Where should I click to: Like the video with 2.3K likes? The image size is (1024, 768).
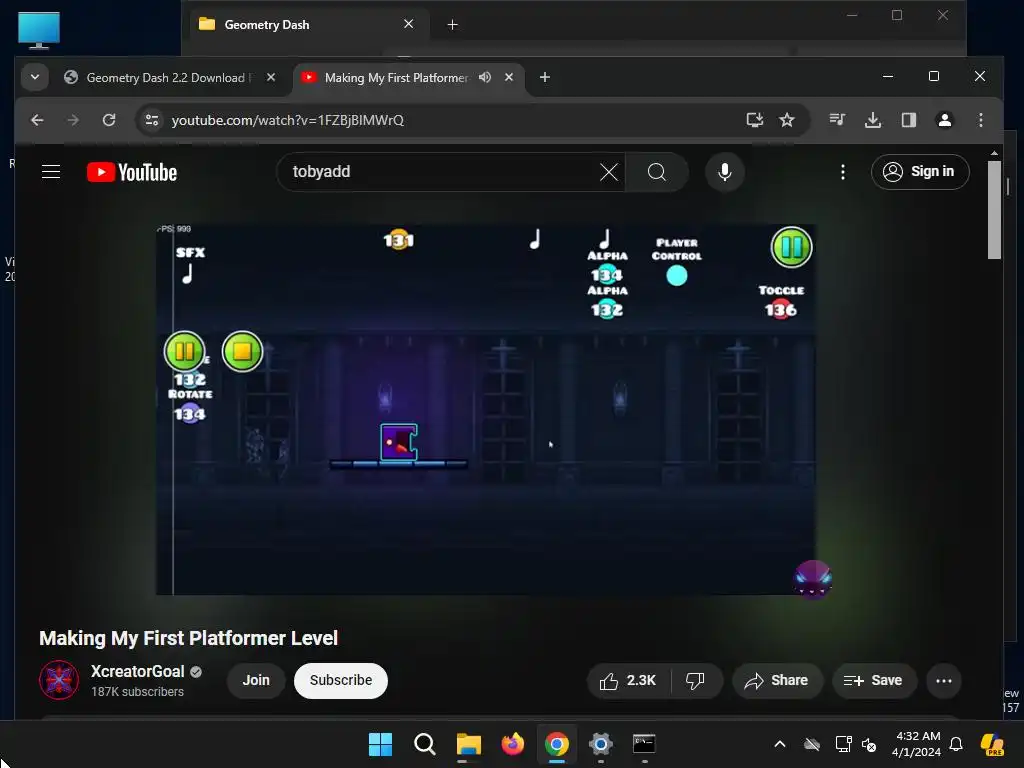tap(628, 680)
